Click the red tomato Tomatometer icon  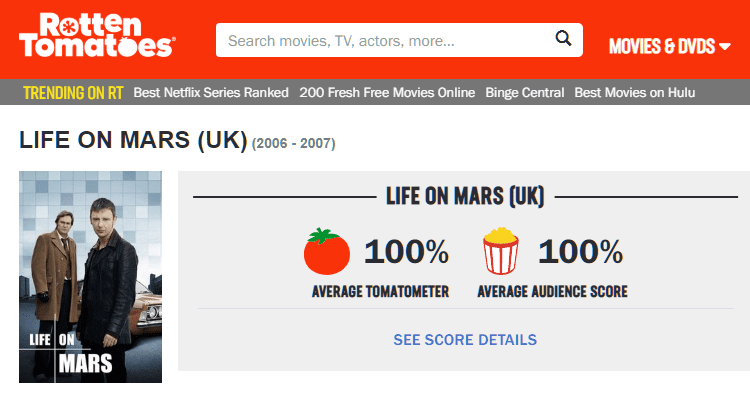[x=327, y=252]
